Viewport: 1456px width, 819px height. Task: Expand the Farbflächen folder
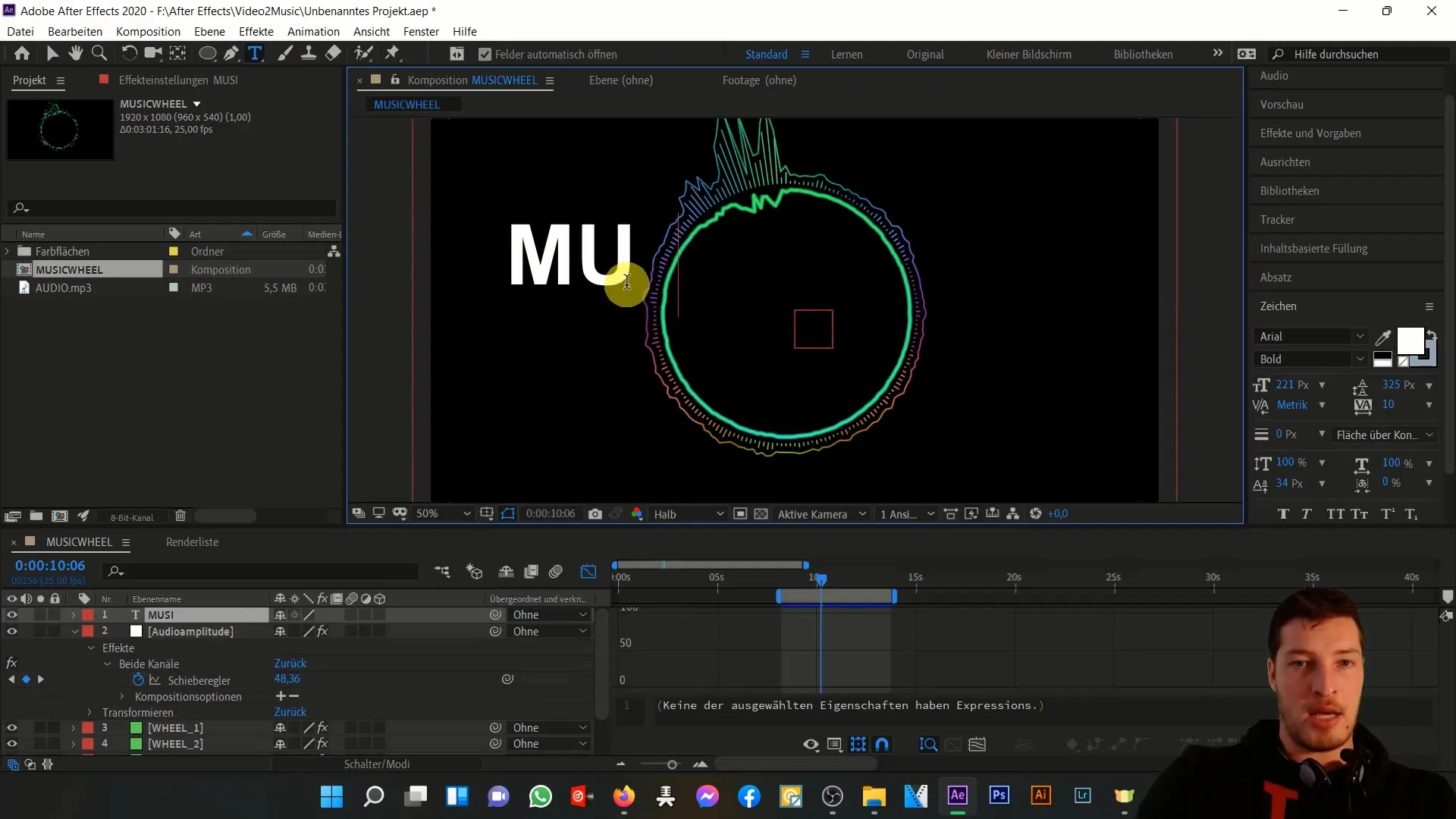[8, 252]
